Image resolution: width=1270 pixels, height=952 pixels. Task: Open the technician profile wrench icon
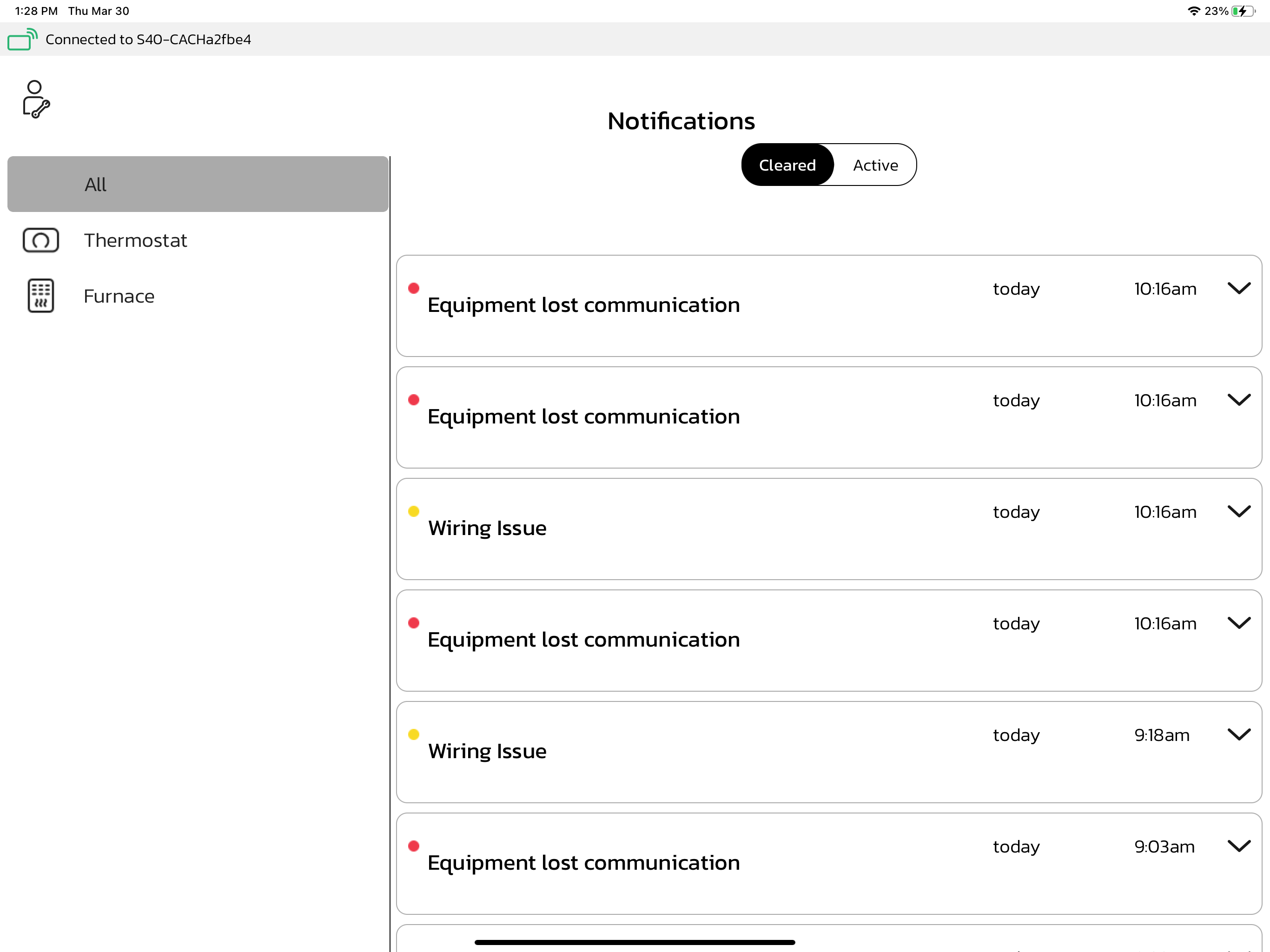[36, 99]
